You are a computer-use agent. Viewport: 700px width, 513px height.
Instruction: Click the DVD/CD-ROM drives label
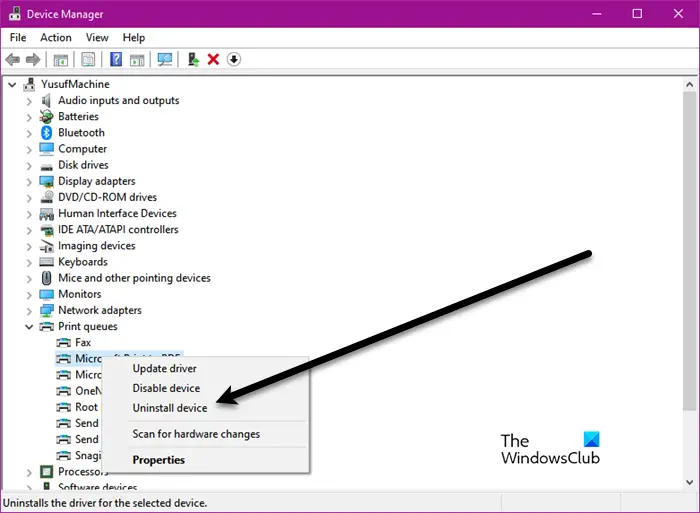coord(108,197)
